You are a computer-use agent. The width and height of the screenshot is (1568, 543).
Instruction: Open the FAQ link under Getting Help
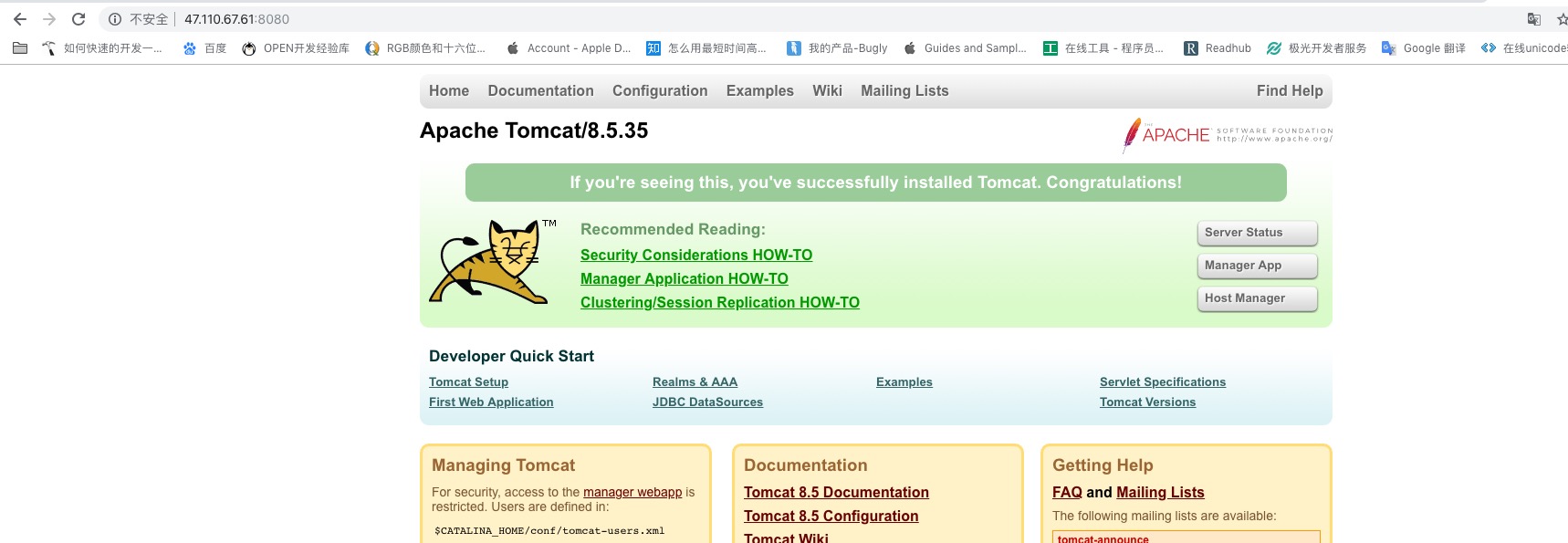[1067, 493]
